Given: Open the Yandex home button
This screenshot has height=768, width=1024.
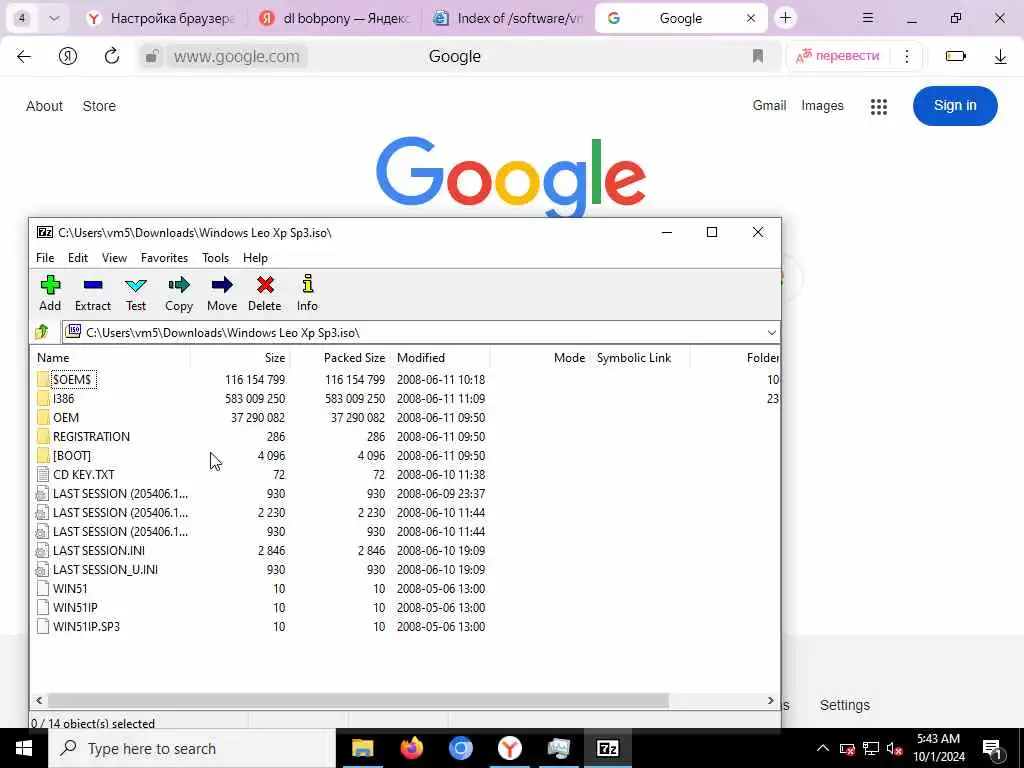Looking at the screenshot, I should click(x=68, y=56).
